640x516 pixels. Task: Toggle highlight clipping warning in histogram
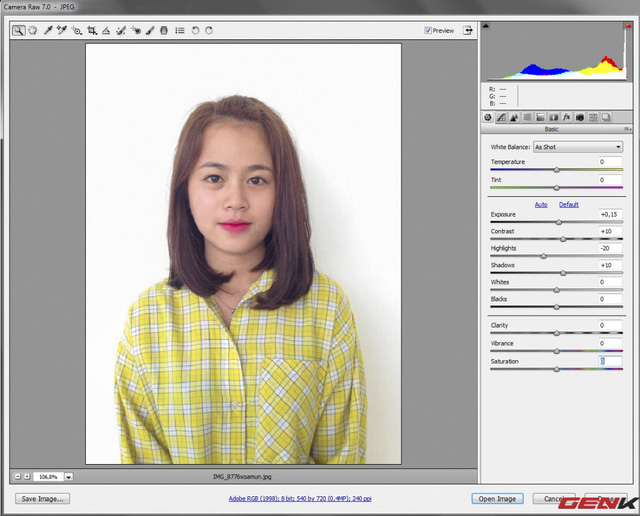coord(628,26)
